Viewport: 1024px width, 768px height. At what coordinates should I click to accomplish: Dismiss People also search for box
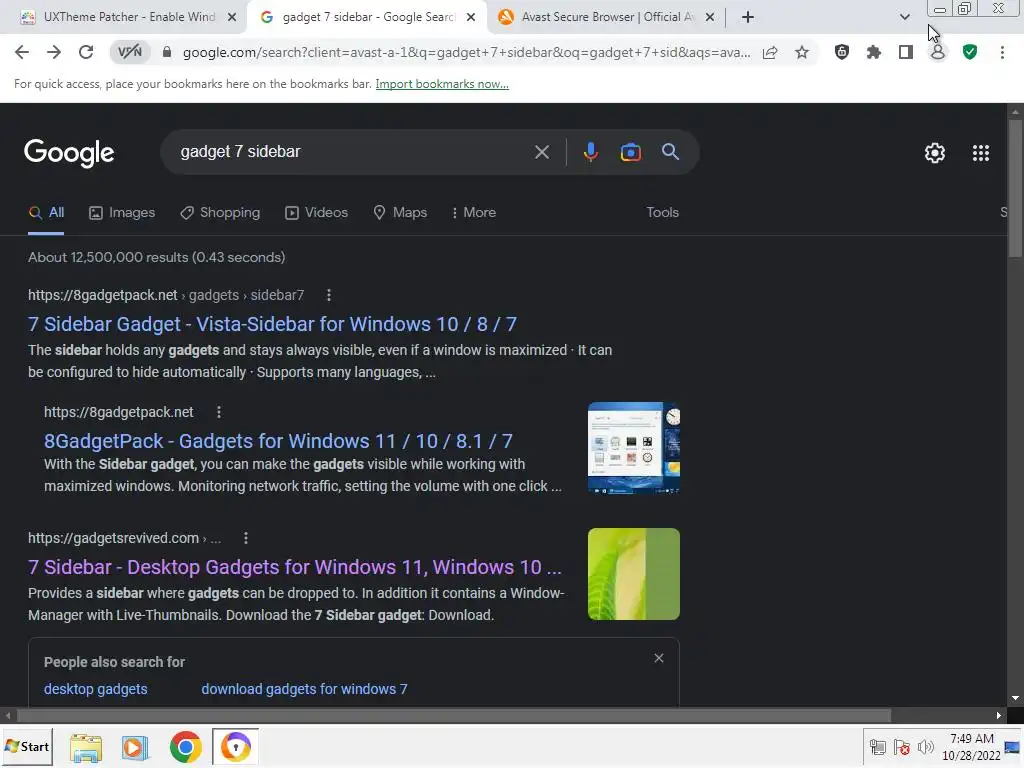(659, 658)
